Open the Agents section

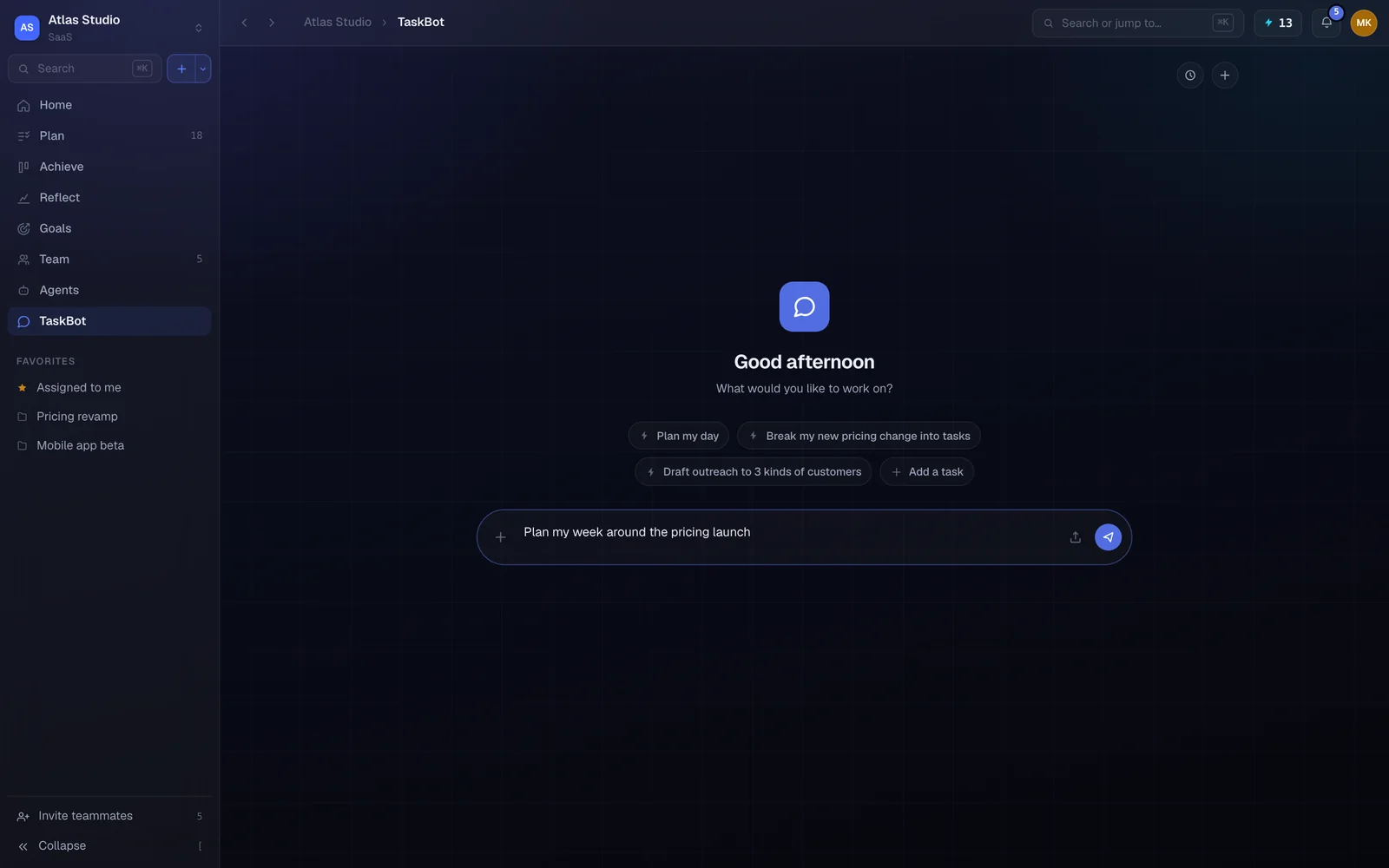pos(109,290)
